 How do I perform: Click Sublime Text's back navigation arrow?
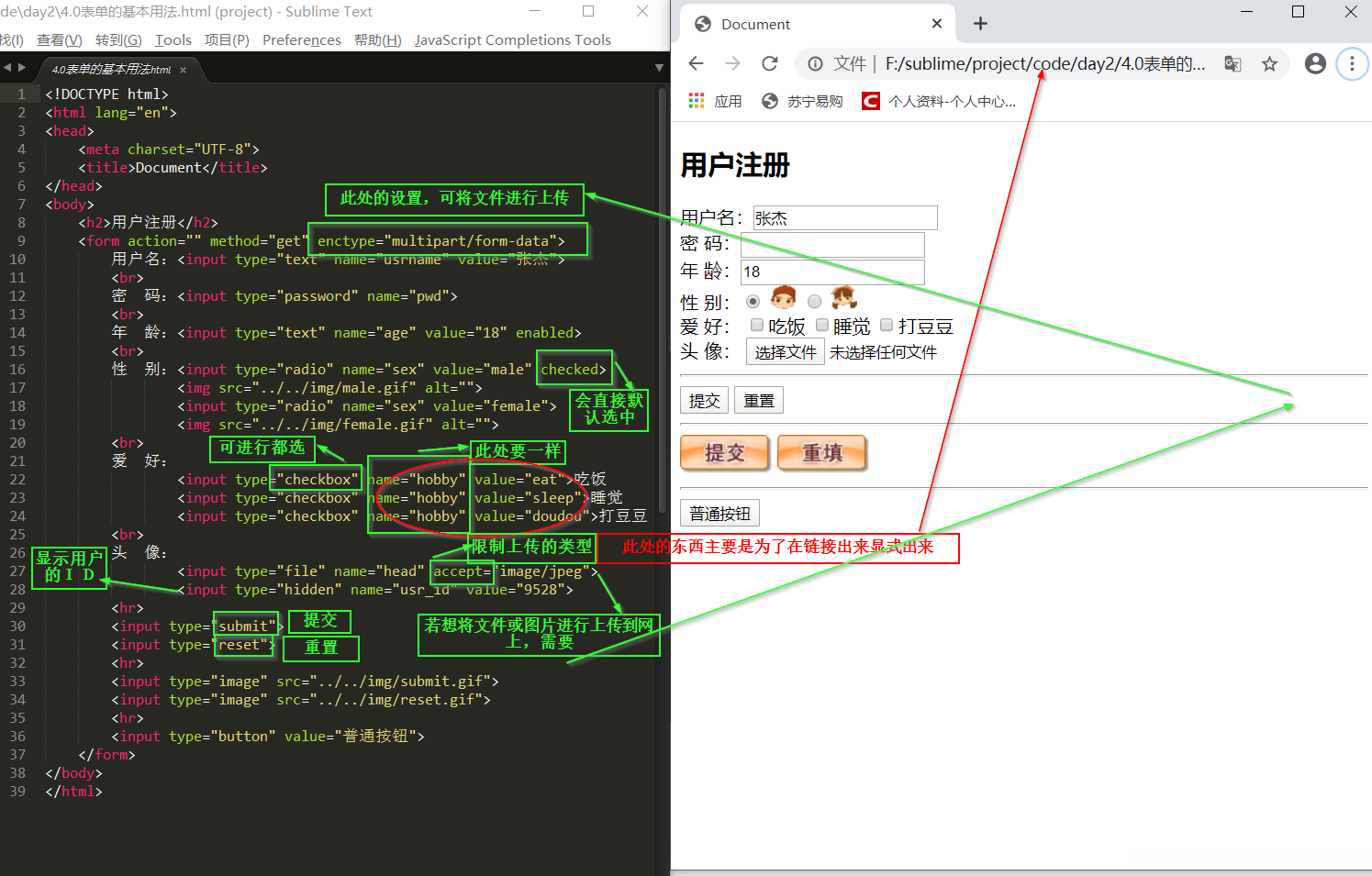(9, 67)
